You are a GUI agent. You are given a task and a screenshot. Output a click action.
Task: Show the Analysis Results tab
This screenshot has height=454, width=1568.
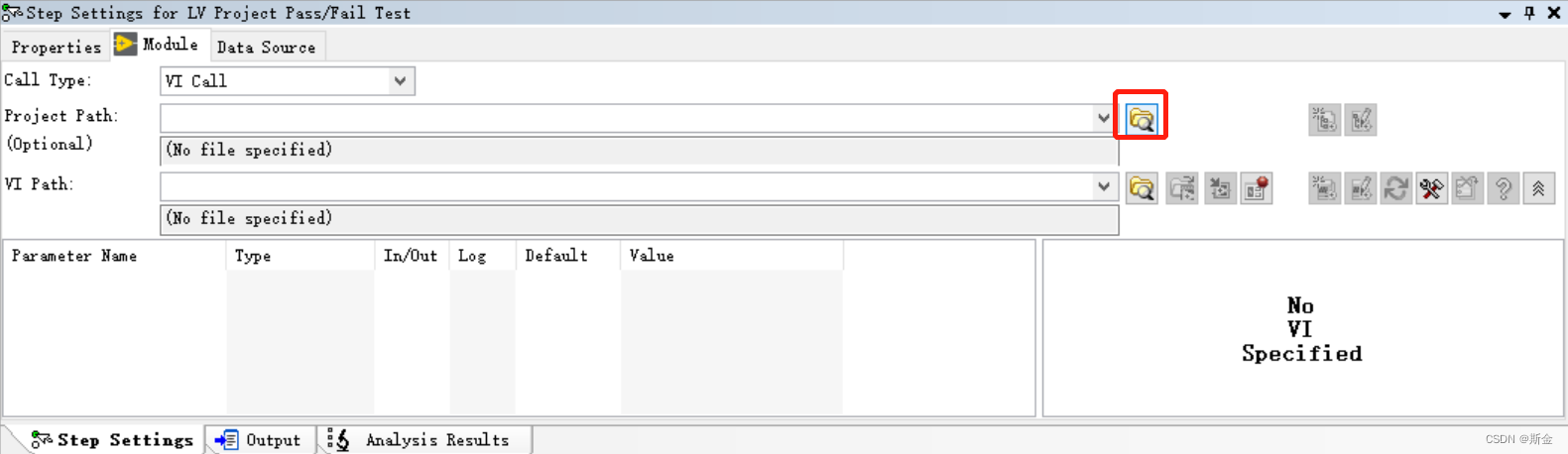coord(422,440)
